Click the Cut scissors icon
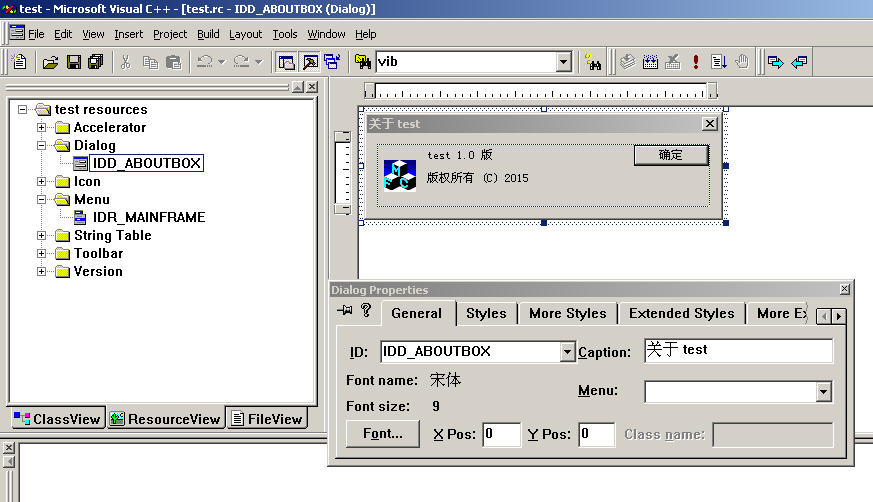 [126, 62]
